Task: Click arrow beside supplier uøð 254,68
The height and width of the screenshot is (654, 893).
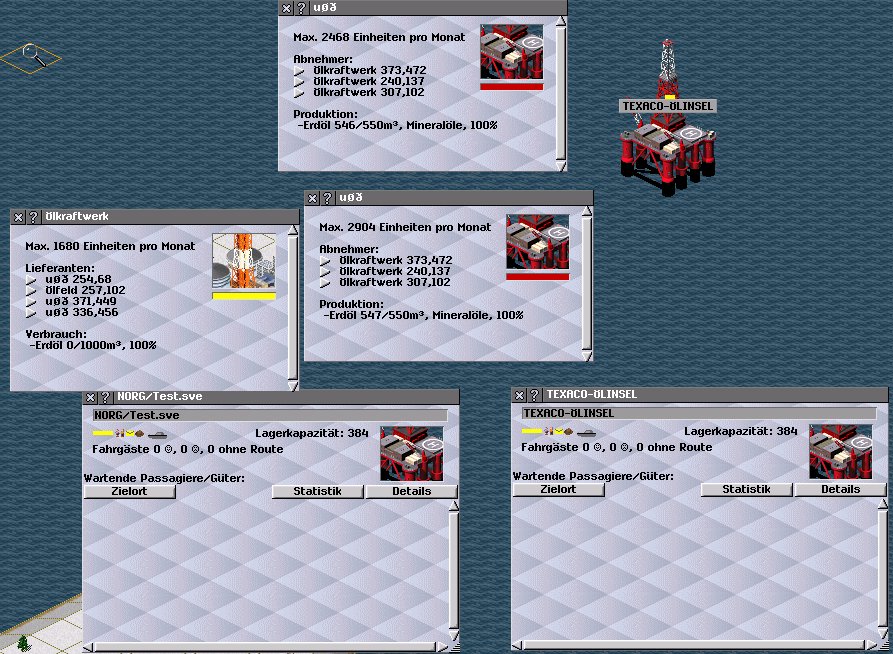Action: point(30,279)
